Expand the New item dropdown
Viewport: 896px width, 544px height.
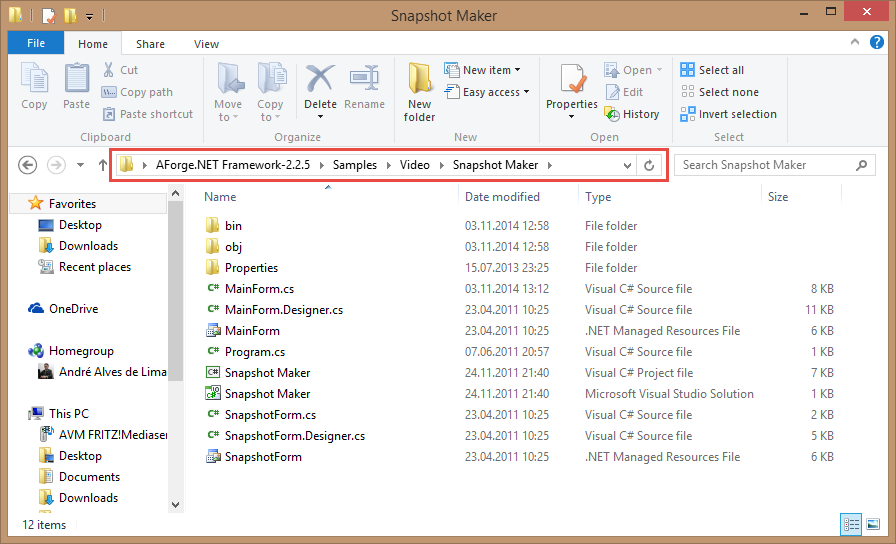tap(493, 70)
